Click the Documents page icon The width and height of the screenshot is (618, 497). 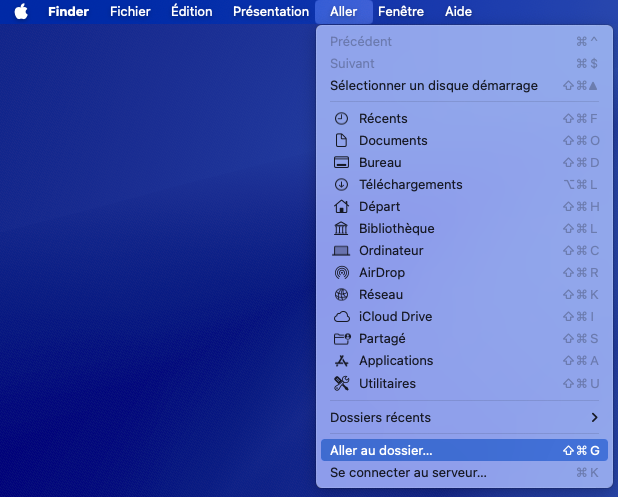[x=341, y=141]
